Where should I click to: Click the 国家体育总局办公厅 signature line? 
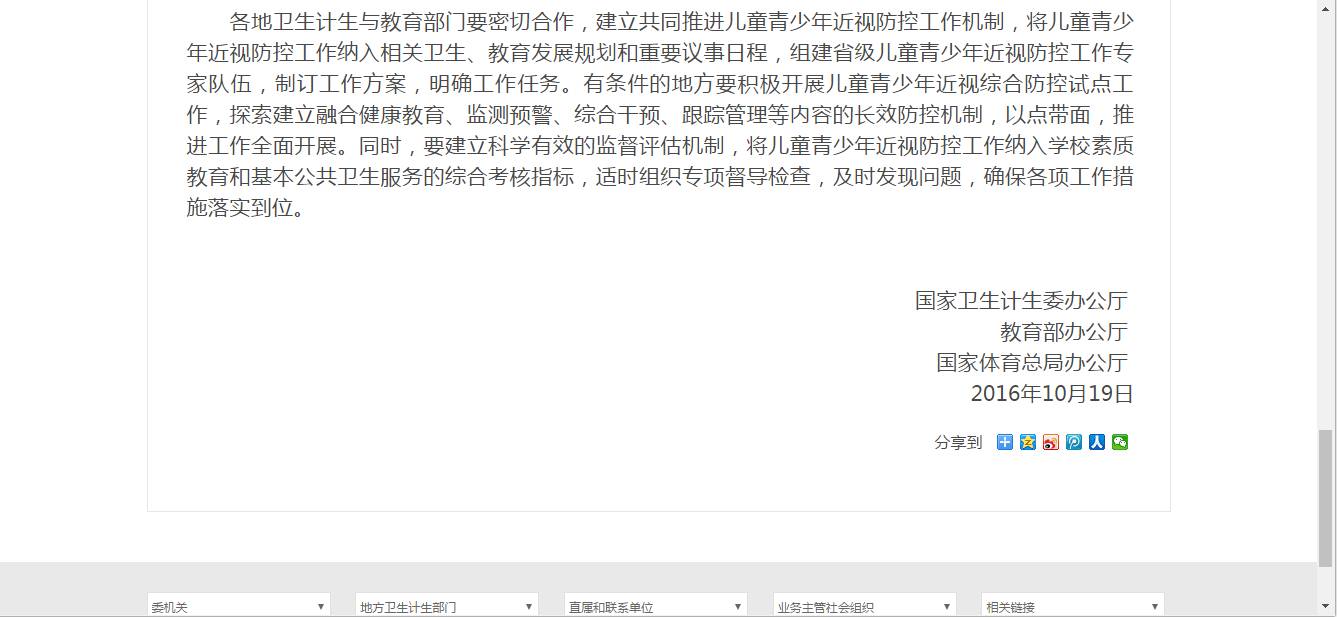1030,362
